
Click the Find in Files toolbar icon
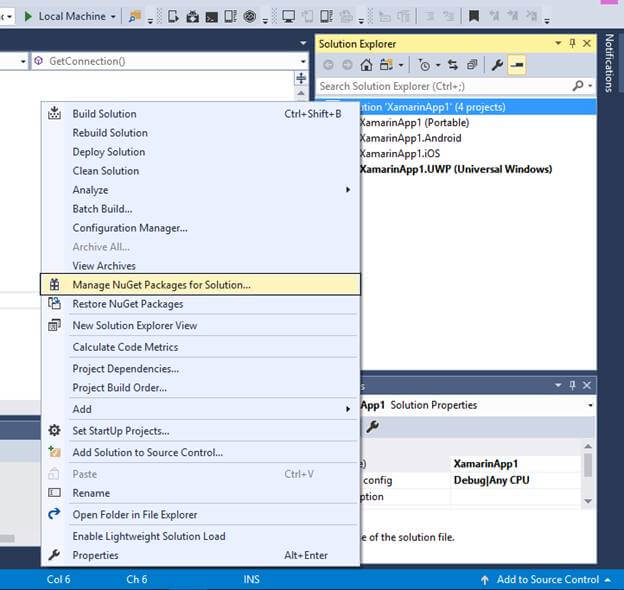pyautogui.click(x=135, y=16)
